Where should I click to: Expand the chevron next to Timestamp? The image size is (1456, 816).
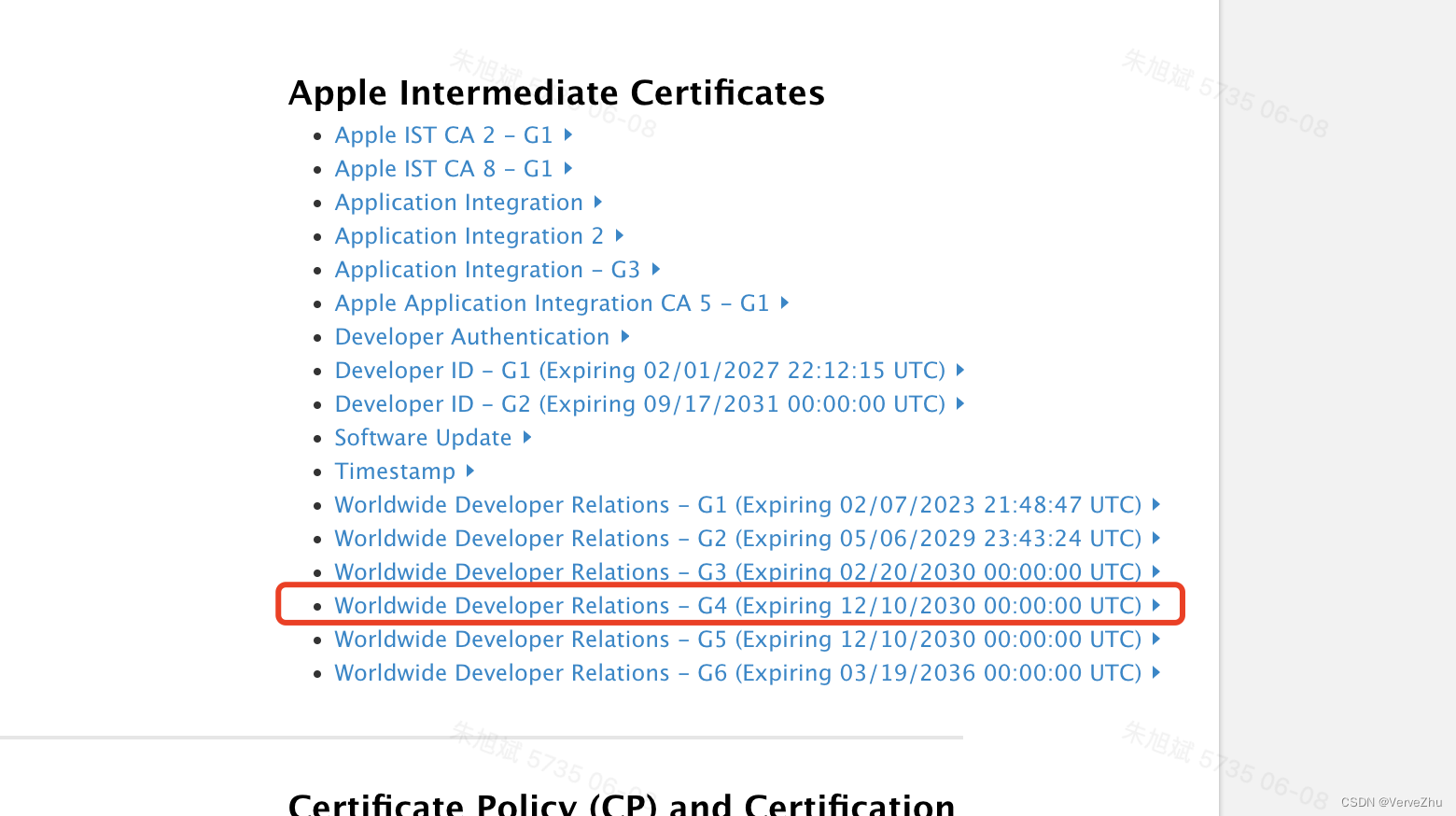469,471
